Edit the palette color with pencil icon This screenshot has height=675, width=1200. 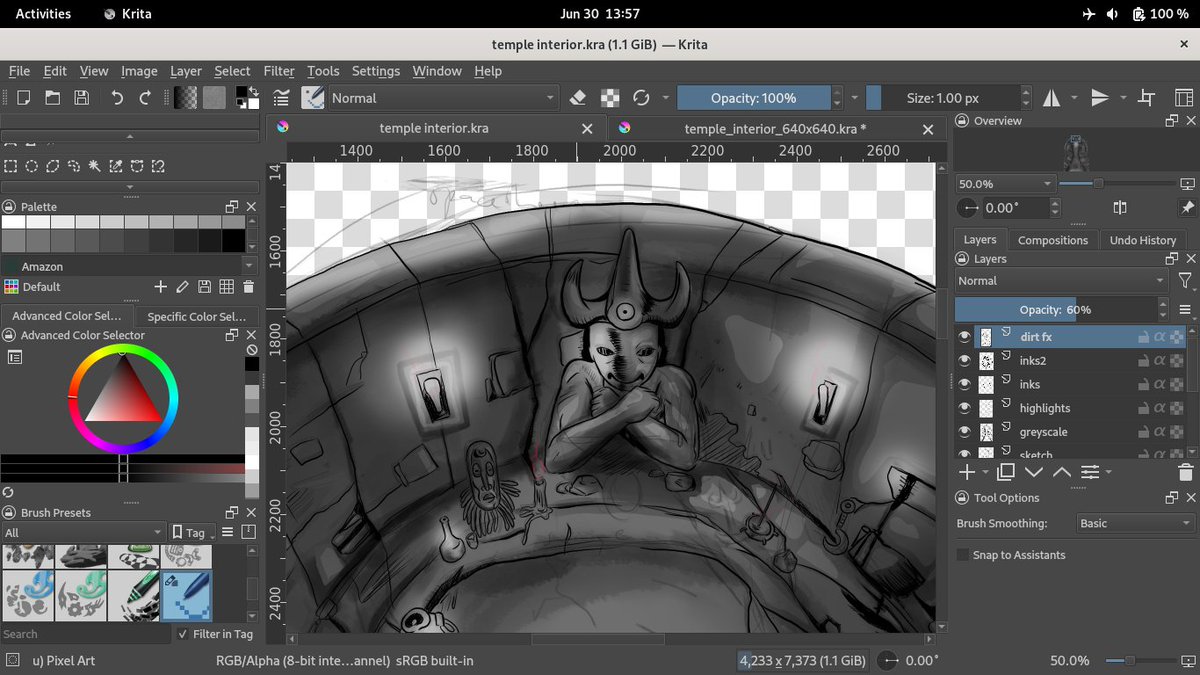182,287
